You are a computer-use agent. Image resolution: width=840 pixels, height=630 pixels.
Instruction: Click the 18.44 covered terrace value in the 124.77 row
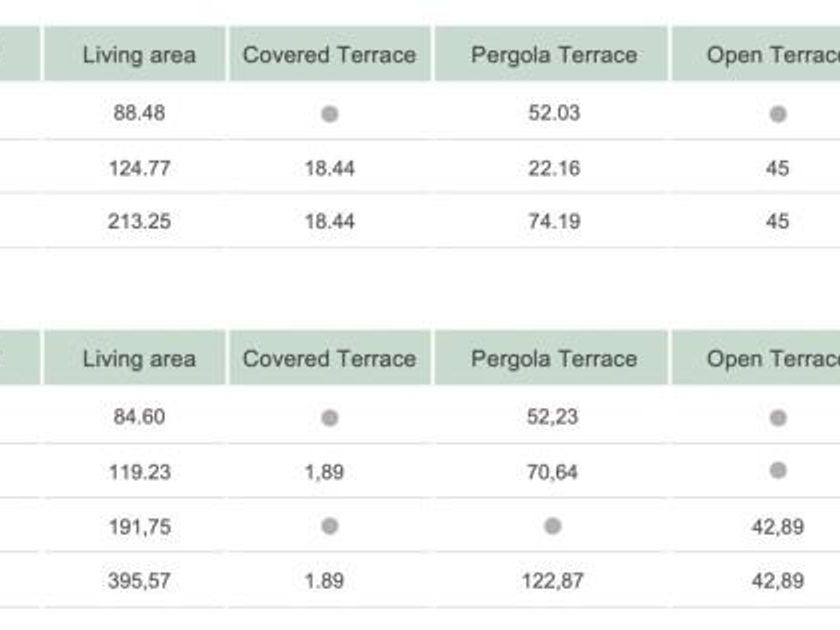329,168
